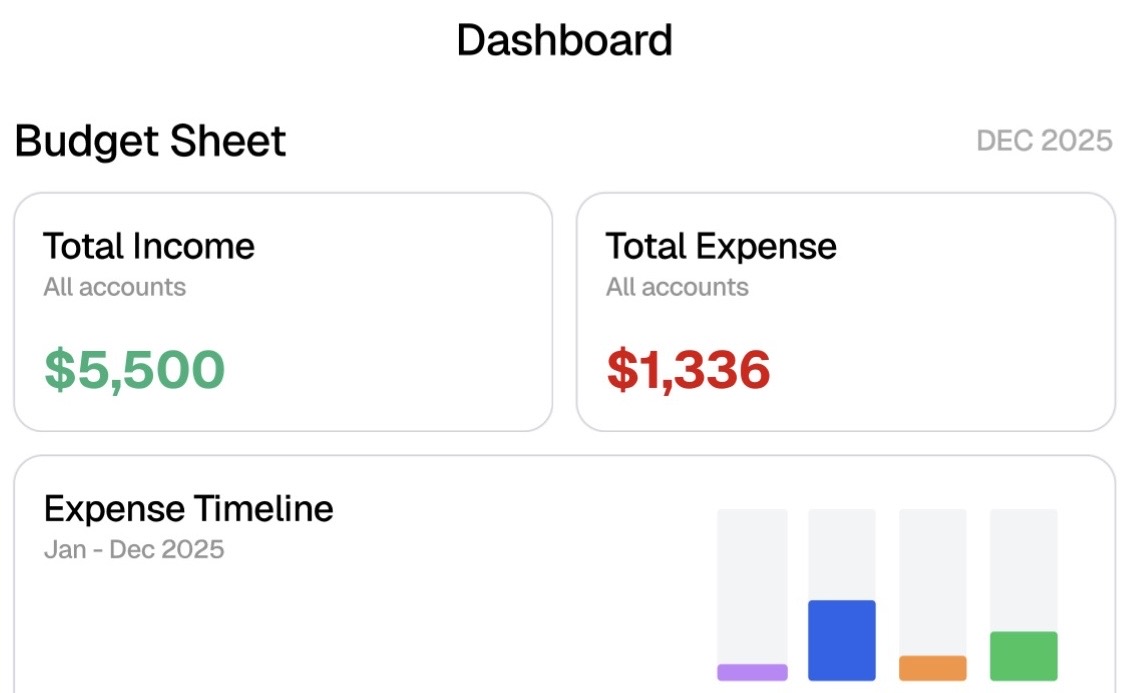Image resolution: width=1136 pixels, height=693 pixels.
Task: Select the Budget Sheet section
Action: tap(150, 140)
